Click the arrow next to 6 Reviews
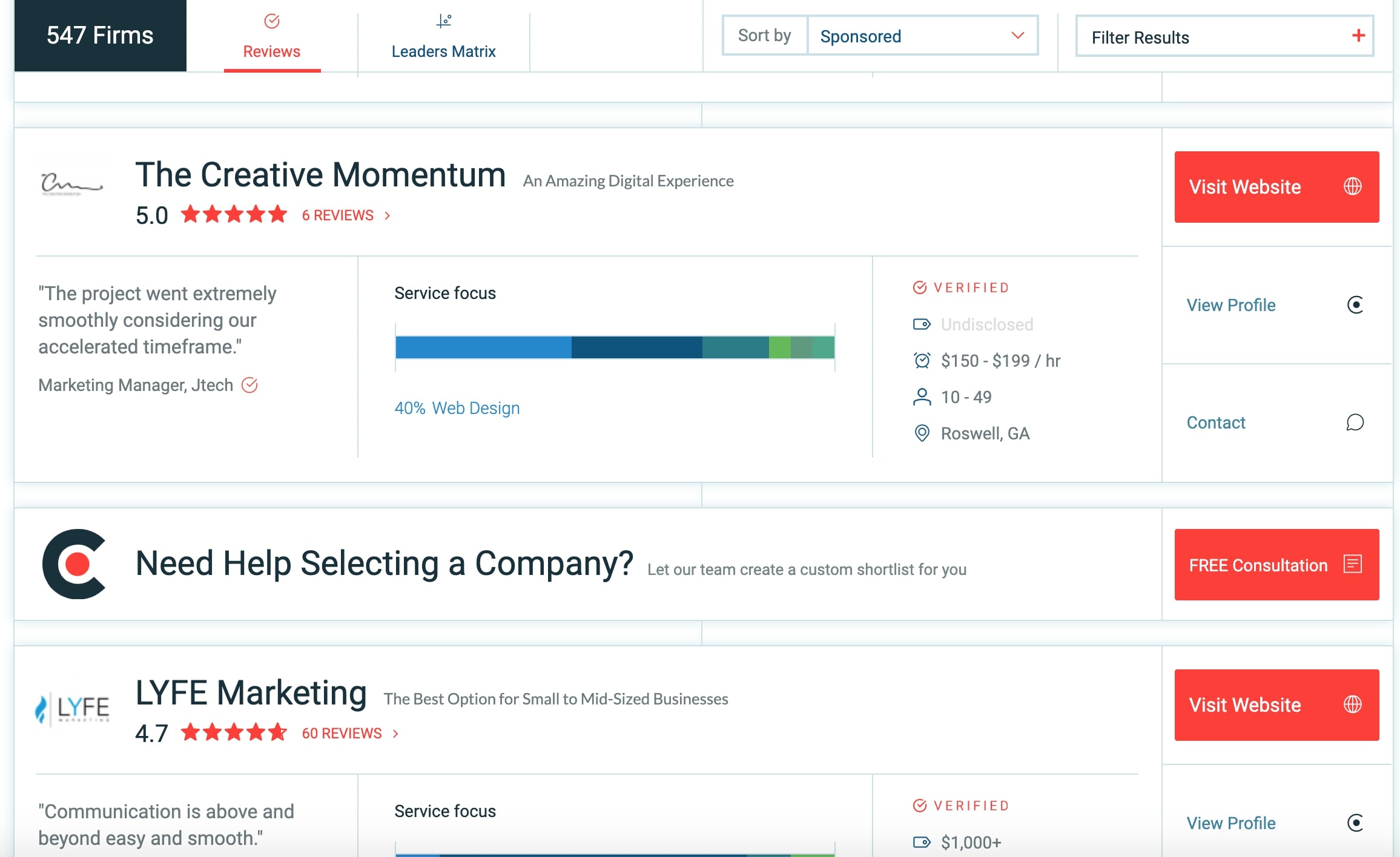This screenshot has height=857, width=1400. [388, 215]
